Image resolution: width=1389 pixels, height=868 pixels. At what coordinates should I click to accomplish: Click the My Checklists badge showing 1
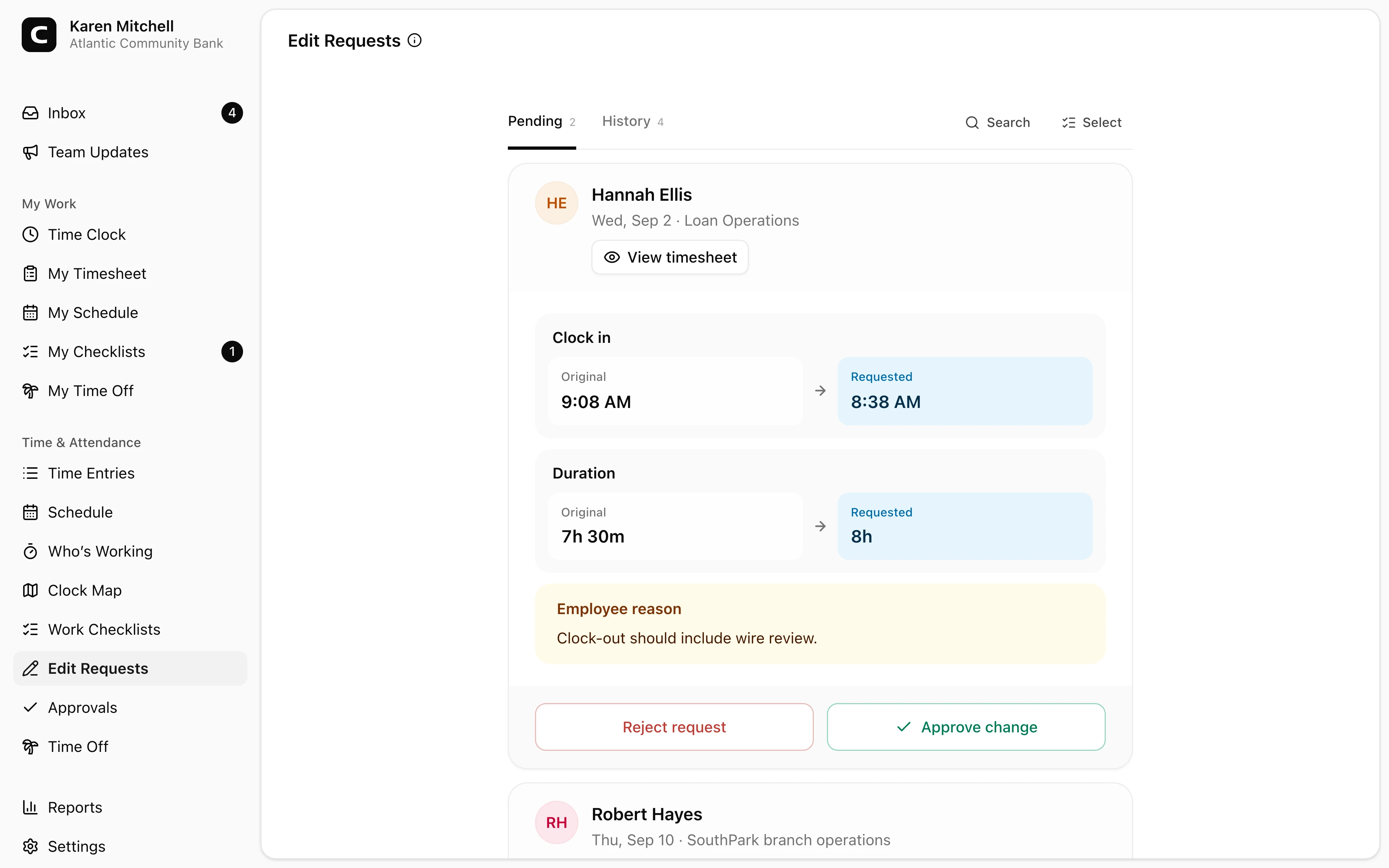pyautogui.click(x=232, y=352)
